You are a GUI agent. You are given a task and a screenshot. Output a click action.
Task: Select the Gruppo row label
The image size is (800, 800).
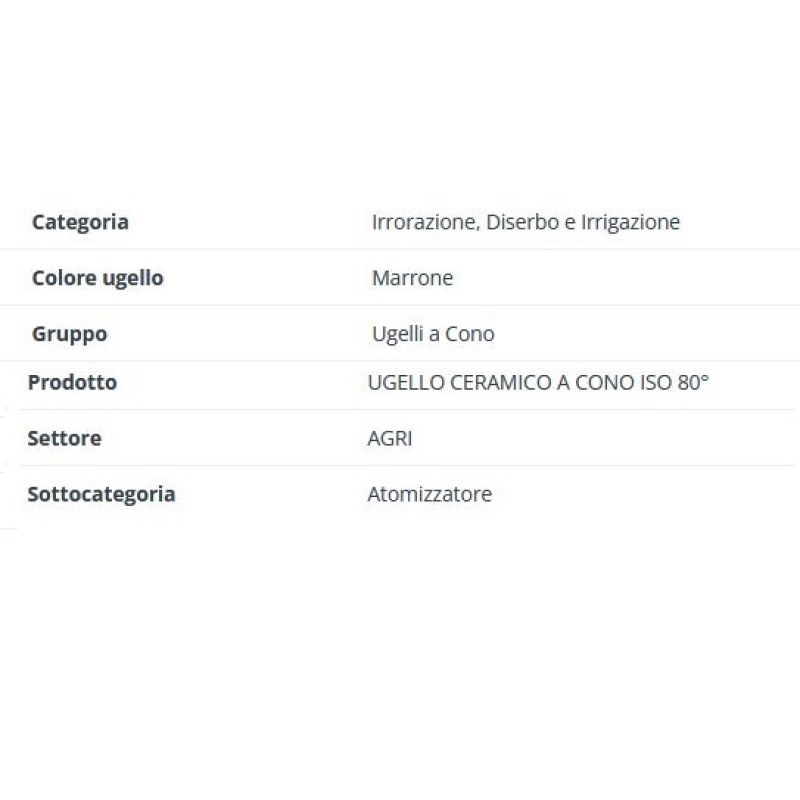click(x=69, y=334)
